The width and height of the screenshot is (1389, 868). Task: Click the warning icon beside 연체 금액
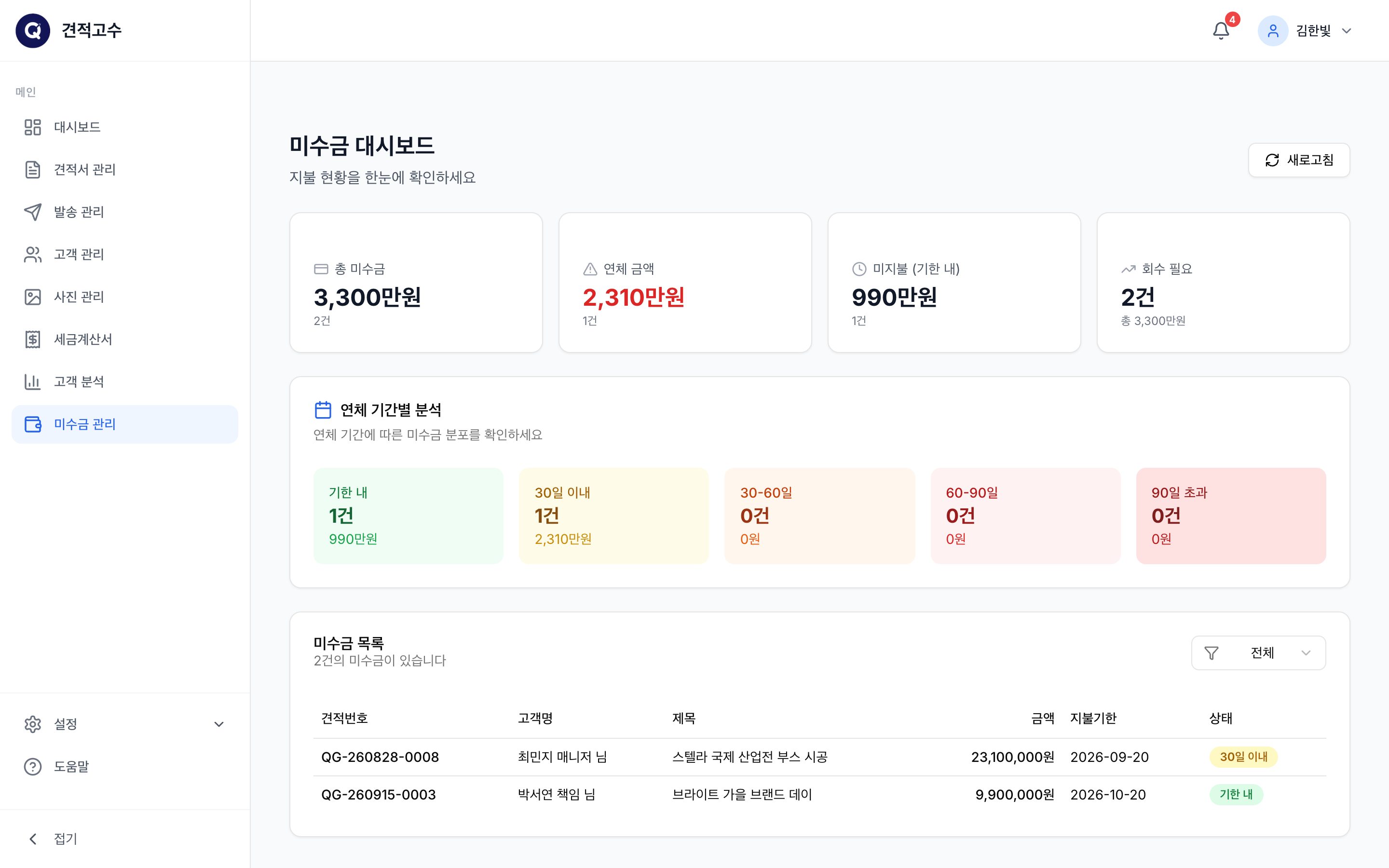(x=590, y=269)
